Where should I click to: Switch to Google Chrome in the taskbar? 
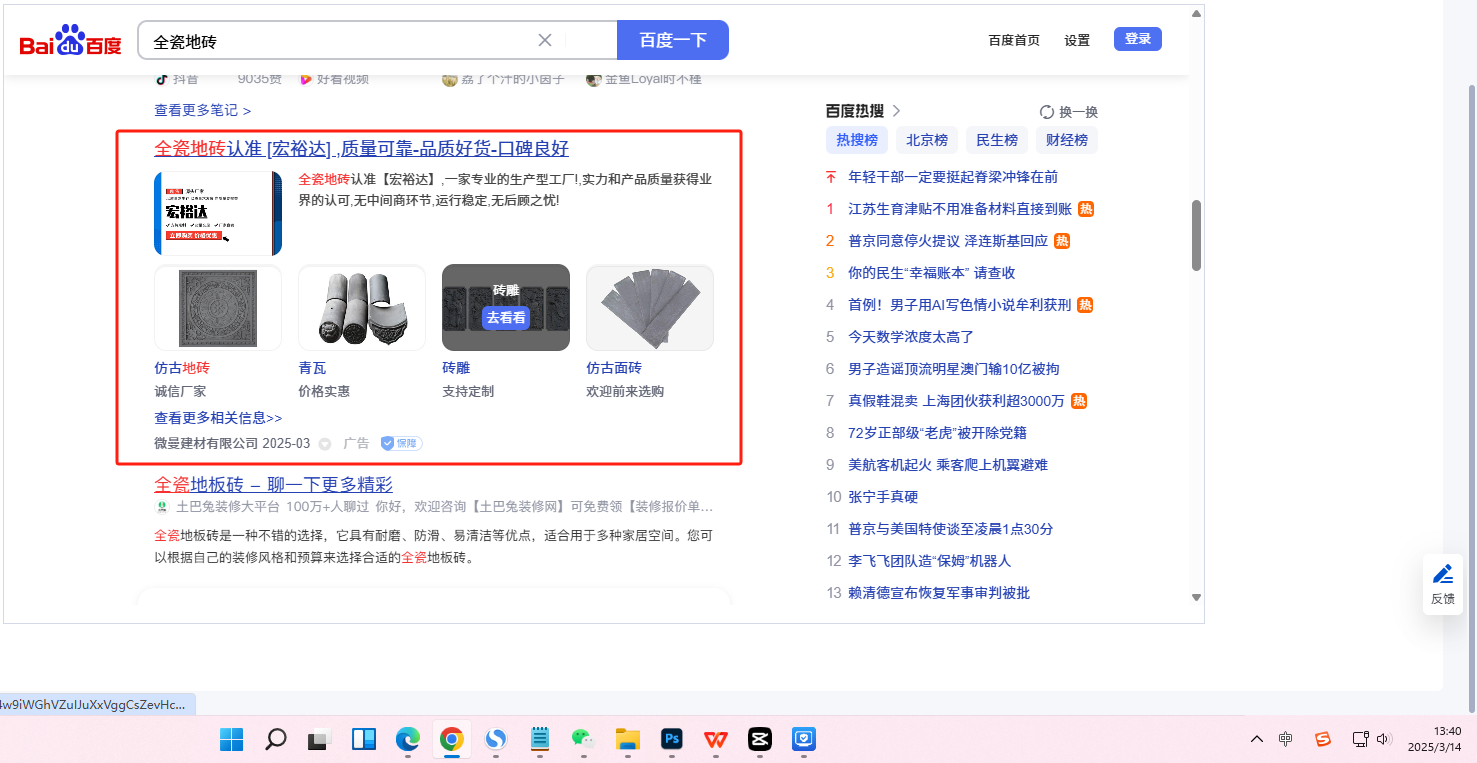[x=451, y=740]
